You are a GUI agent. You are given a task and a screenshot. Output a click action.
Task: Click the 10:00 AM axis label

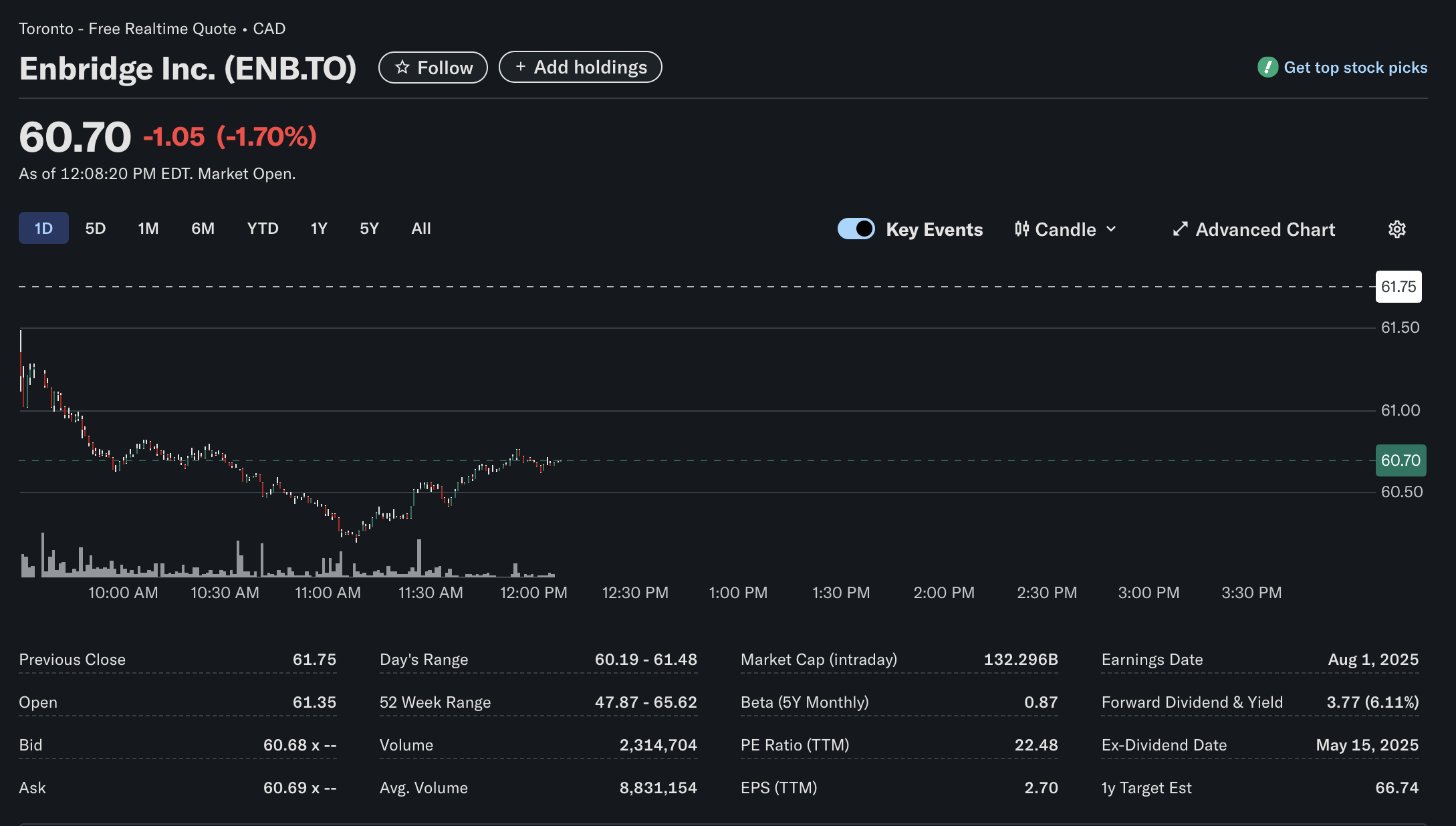tap(123, 593)
